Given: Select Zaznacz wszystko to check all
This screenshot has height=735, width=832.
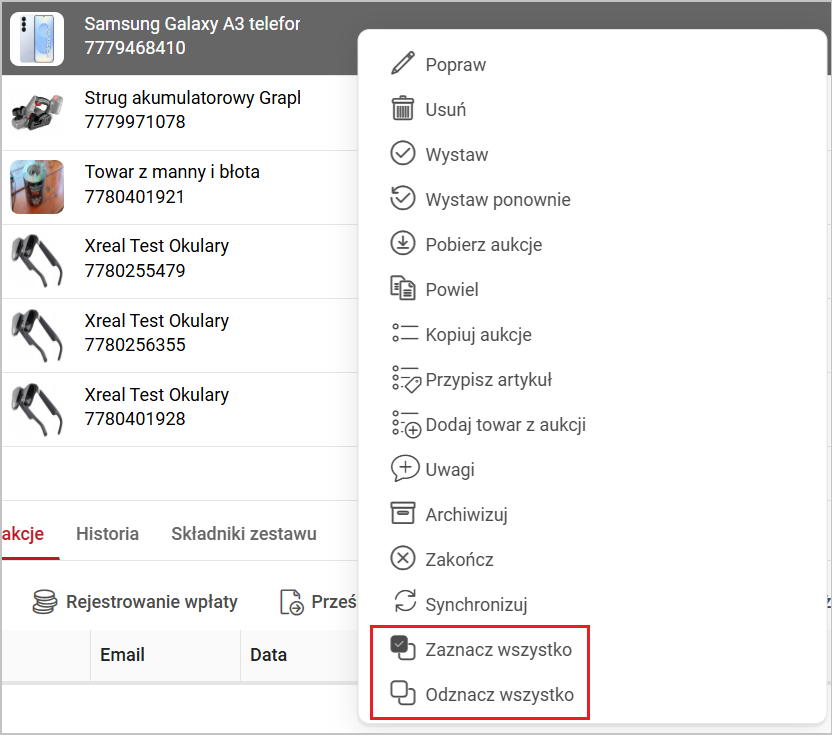Looking at the screenshot, I should click(x=498, y=650).
